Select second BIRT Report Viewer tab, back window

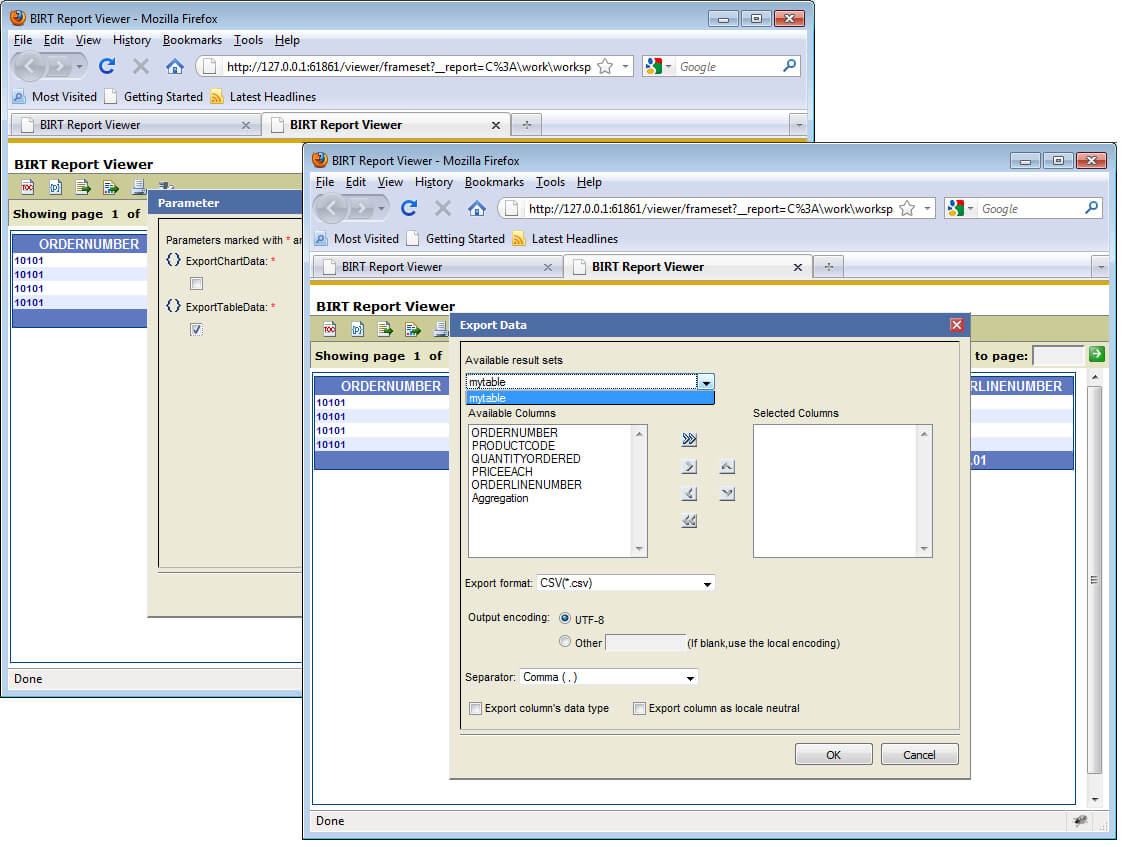[x=386, y=125]
